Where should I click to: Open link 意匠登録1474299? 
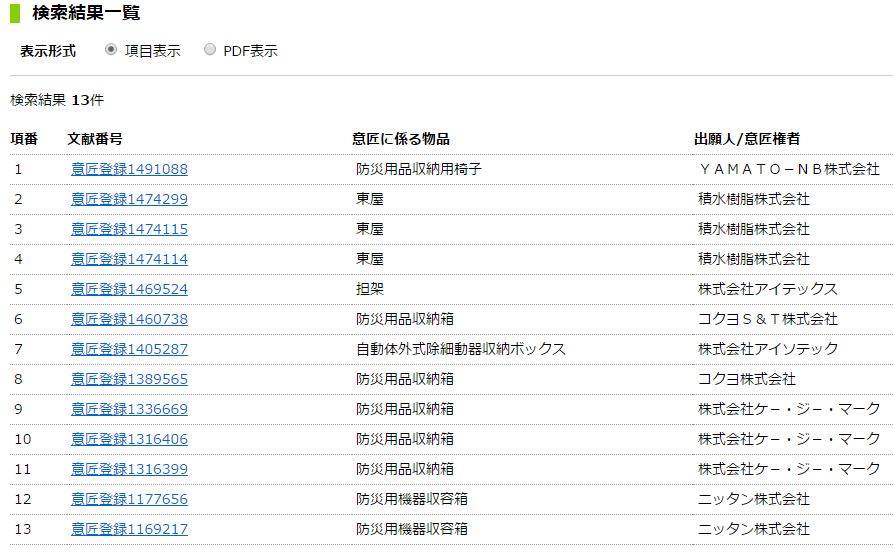click(129, 199)
